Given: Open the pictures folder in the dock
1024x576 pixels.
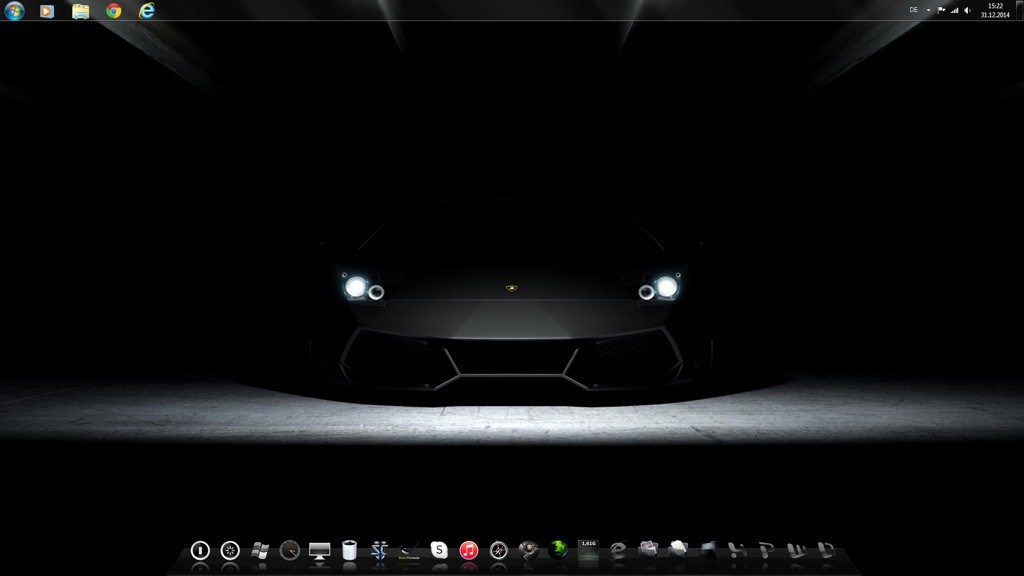Looking at the screenshot, I should pyautogui.click(x=648, y=549).
